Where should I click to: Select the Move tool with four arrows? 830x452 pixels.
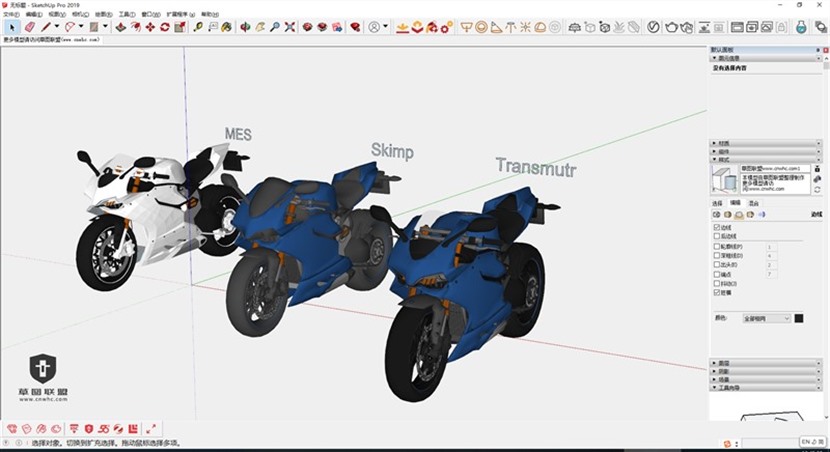(x=150, y=26)
